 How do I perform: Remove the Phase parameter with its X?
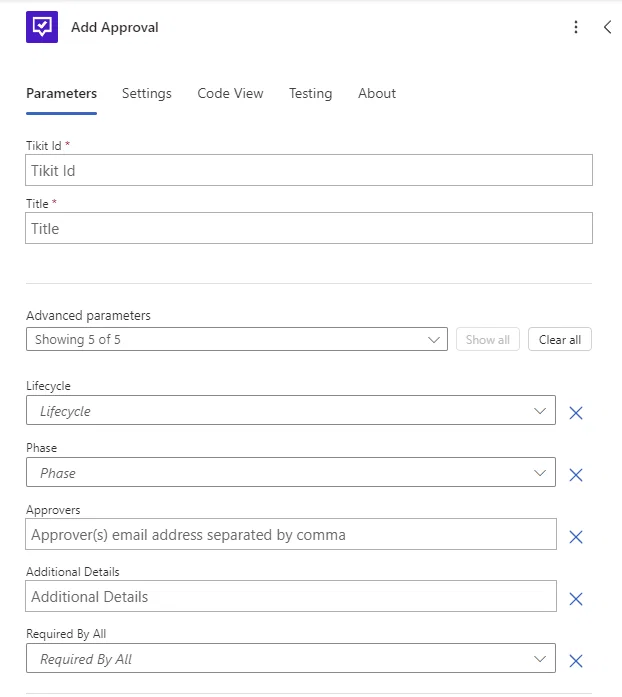coord(576,475)
